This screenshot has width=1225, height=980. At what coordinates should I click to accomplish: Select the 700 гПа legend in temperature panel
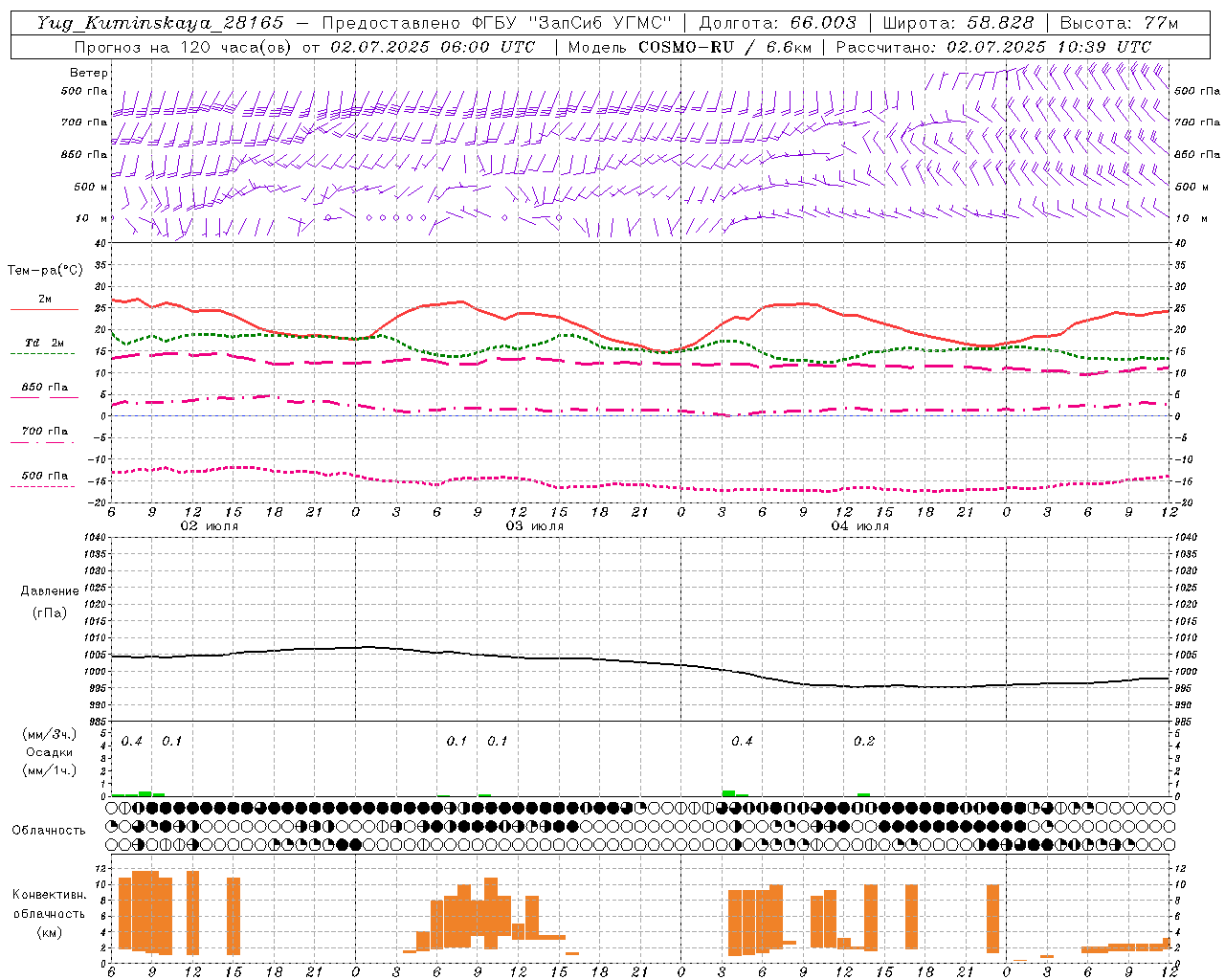(x=45, y=432)
